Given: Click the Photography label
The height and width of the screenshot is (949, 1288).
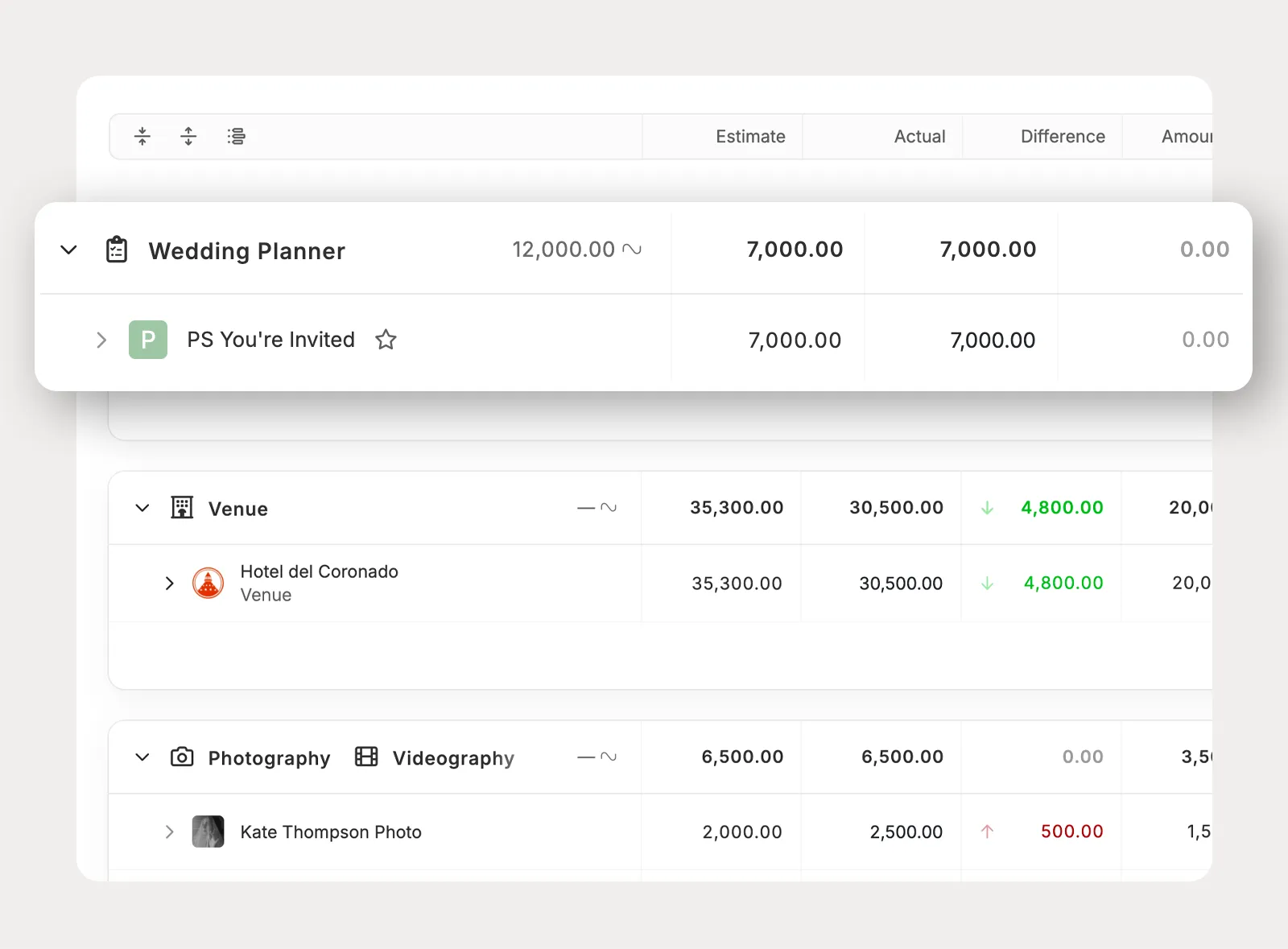Looking at the screenshot, I should point(269,758).
